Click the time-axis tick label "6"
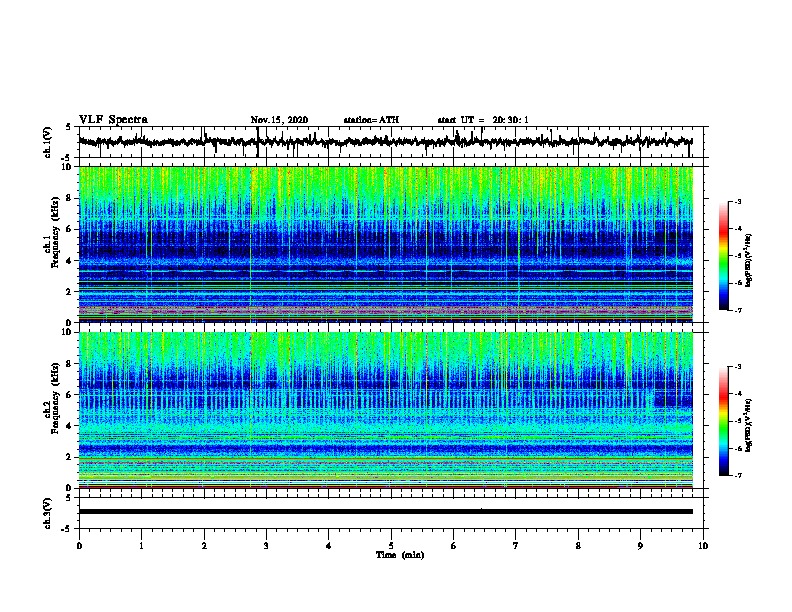 [454, 546]
